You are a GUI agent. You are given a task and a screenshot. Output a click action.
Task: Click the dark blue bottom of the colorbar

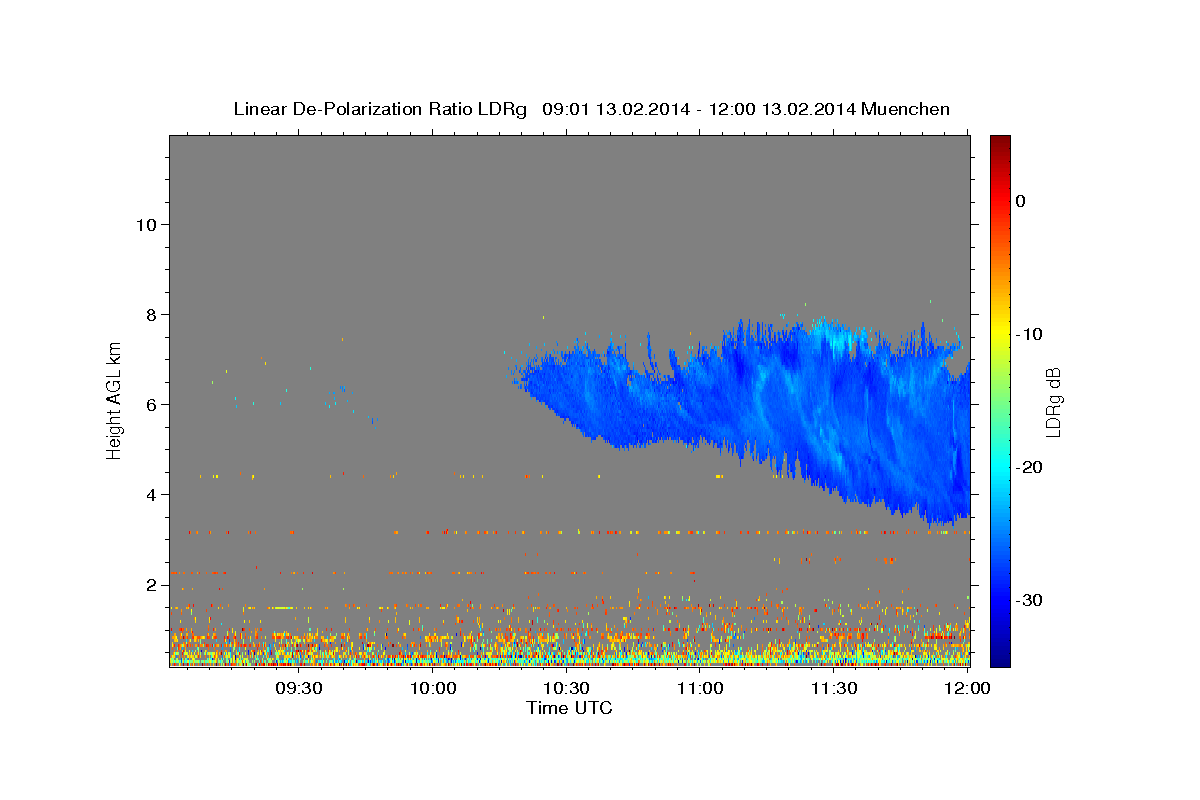(x=1000, y=655)
